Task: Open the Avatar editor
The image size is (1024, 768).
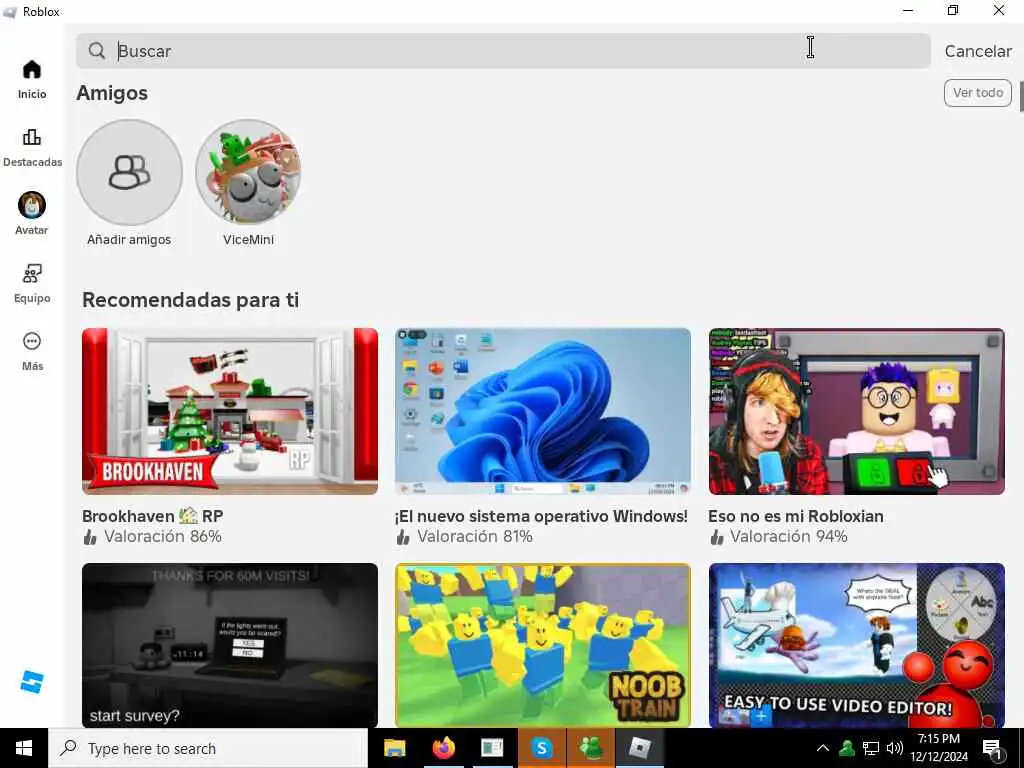Action: coord(31,214)
